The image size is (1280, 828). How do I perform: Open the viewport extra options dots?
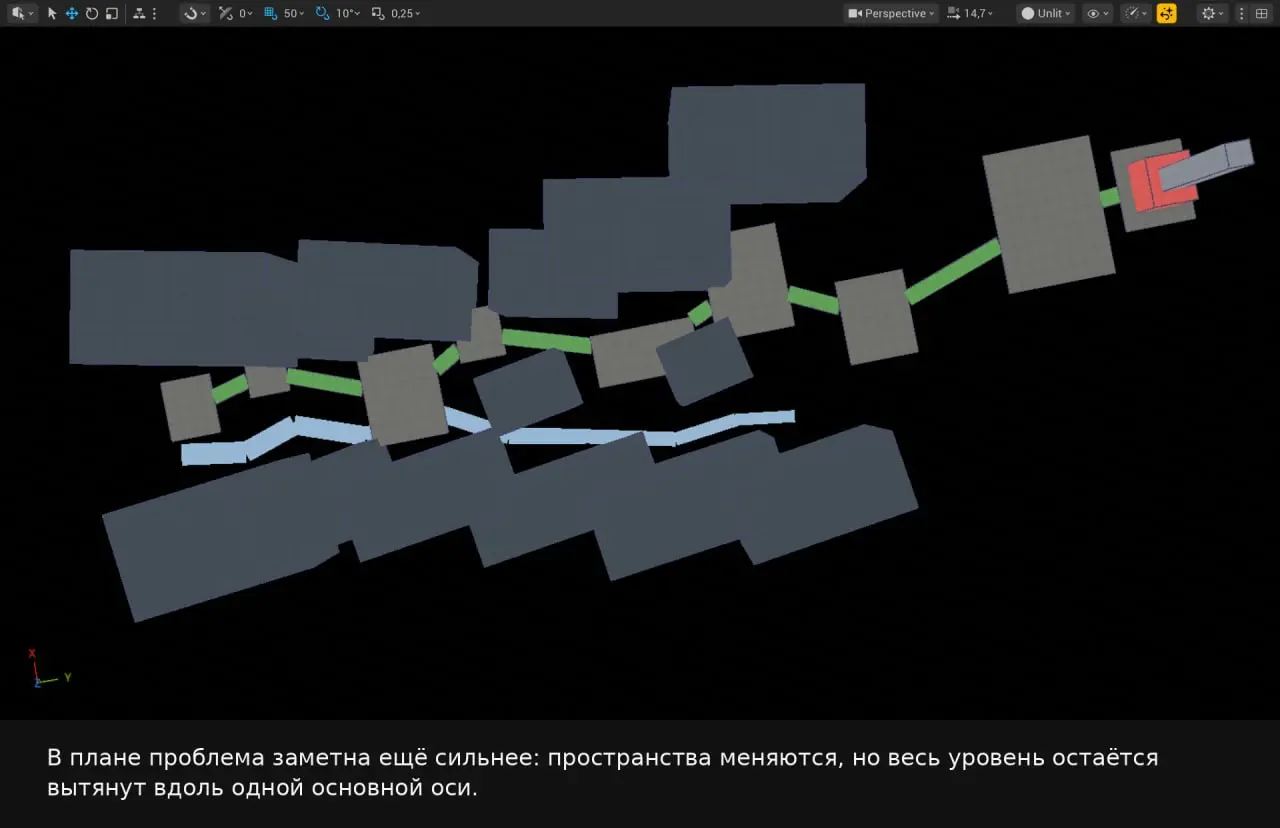1242,13
